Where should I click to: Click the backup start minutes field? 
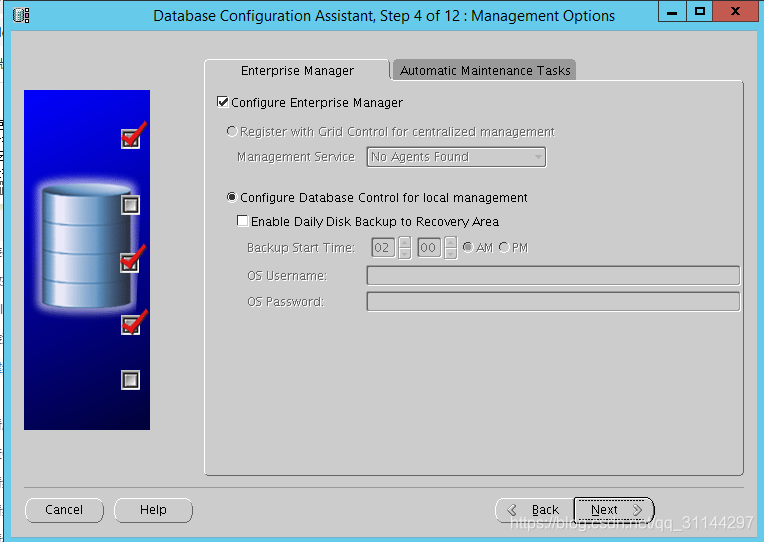[429, 248]
